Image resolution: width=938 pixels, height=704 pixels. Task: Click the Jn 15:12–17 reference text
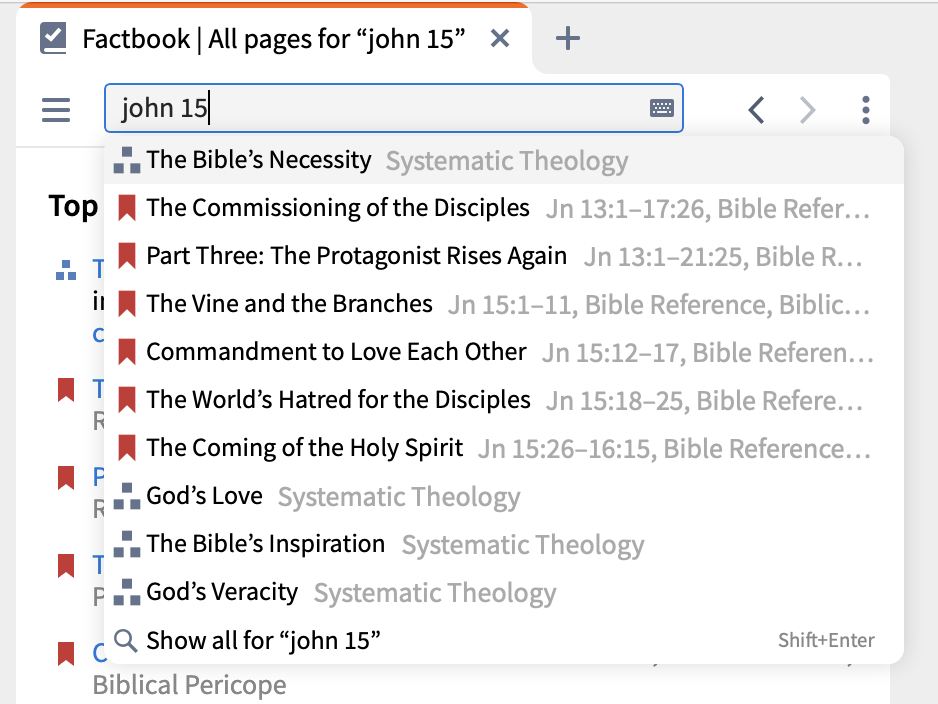coord(612,353)
